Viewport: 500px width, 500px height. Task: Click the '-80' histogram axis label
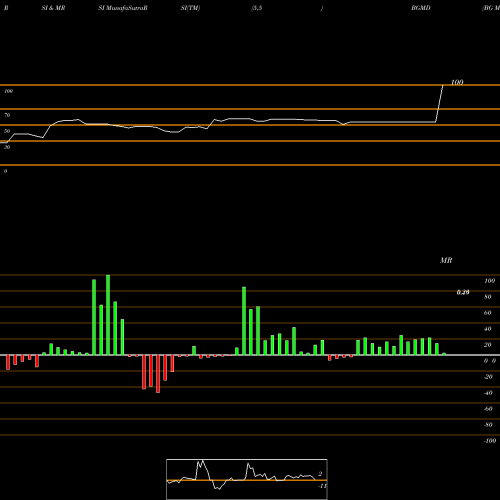pos(488,425)
